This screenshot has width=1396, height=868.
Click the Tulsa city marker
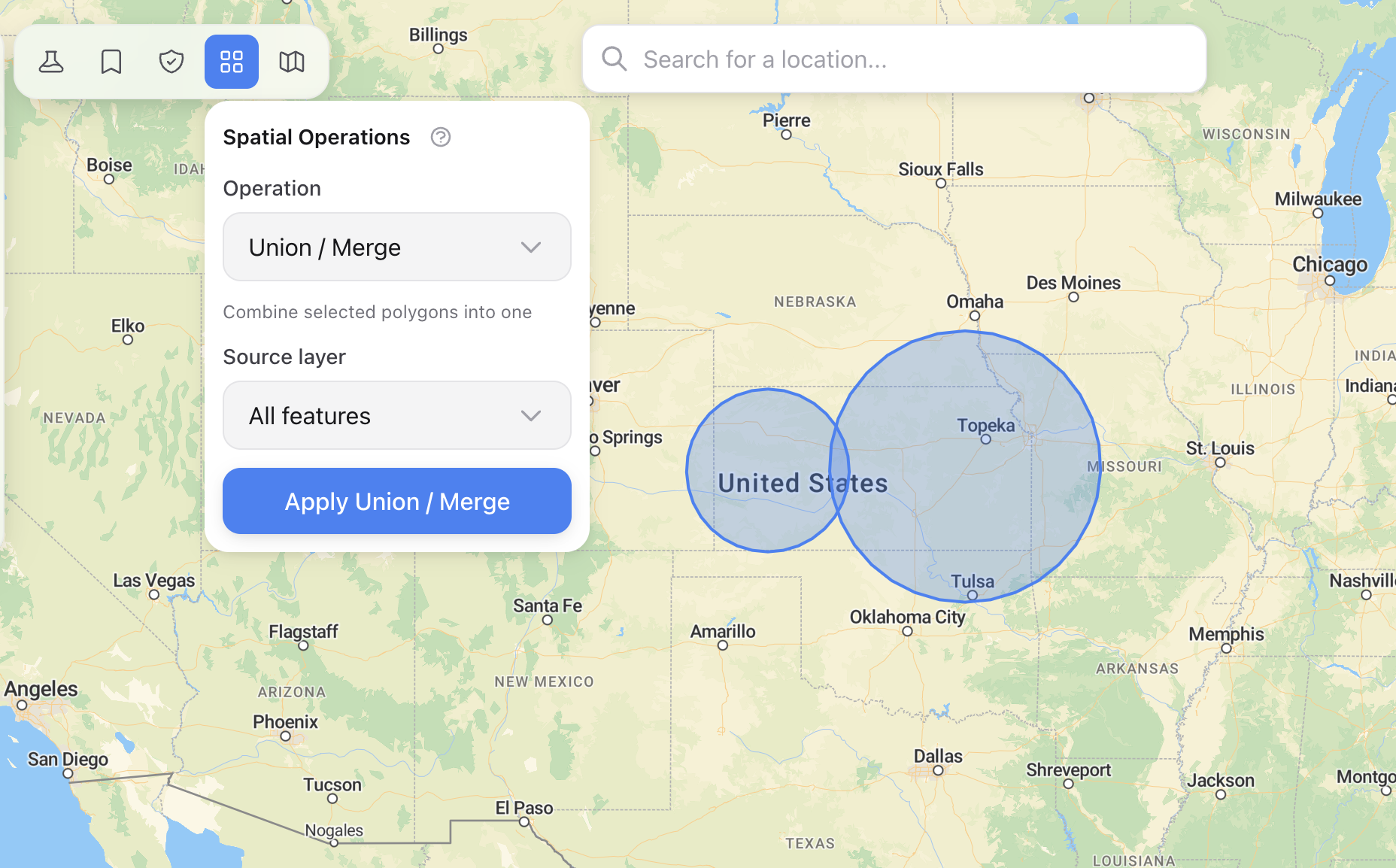point(972,594)
